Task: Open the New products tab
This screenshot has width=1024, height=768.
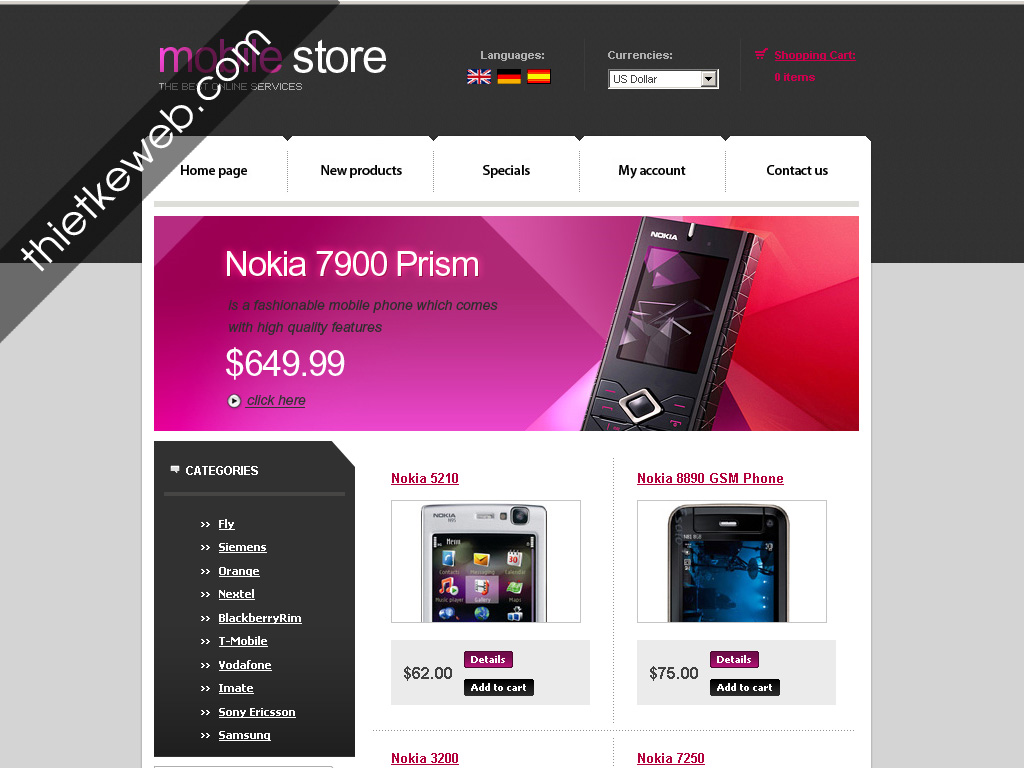Action: coord(360,170)
